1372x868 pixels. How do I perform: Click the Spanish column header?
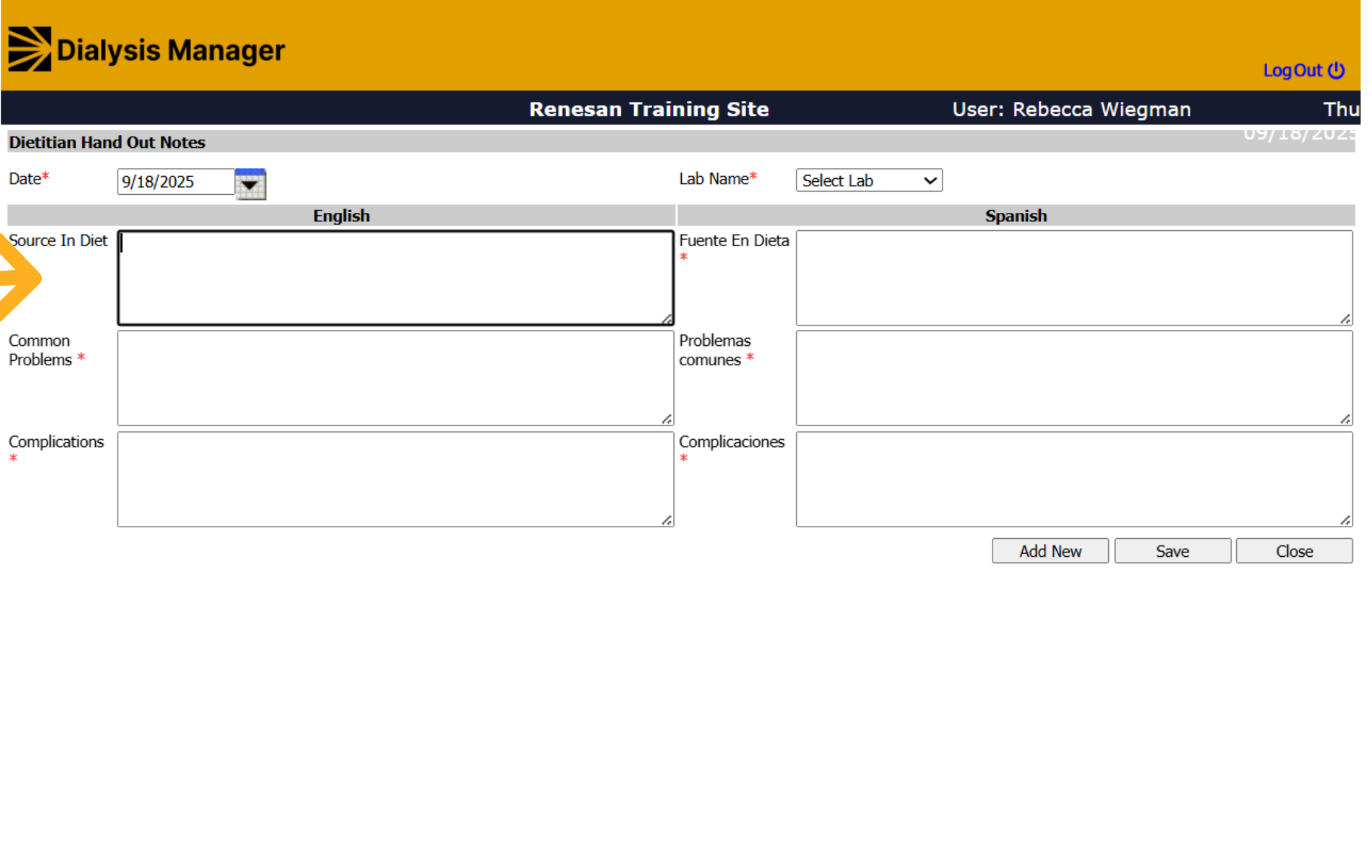tap(1016, 215)
